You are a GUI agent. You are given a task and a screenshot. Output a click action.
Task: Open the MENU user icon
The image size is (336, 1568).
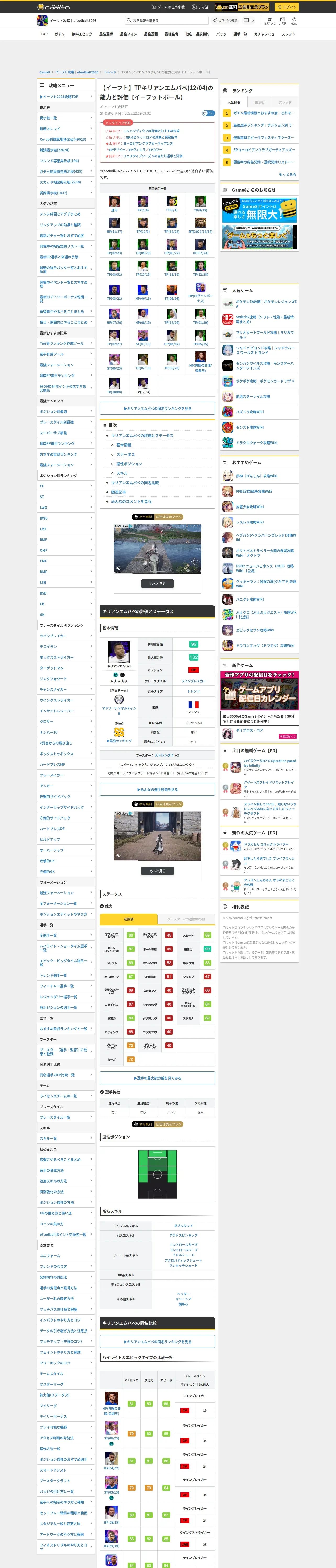click(294, 19)
